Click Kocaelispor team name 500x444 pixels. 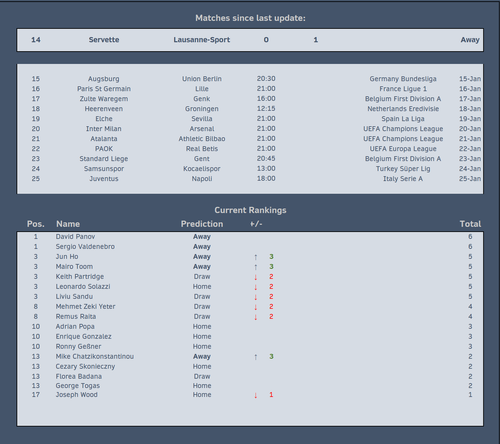click(202, 169)
